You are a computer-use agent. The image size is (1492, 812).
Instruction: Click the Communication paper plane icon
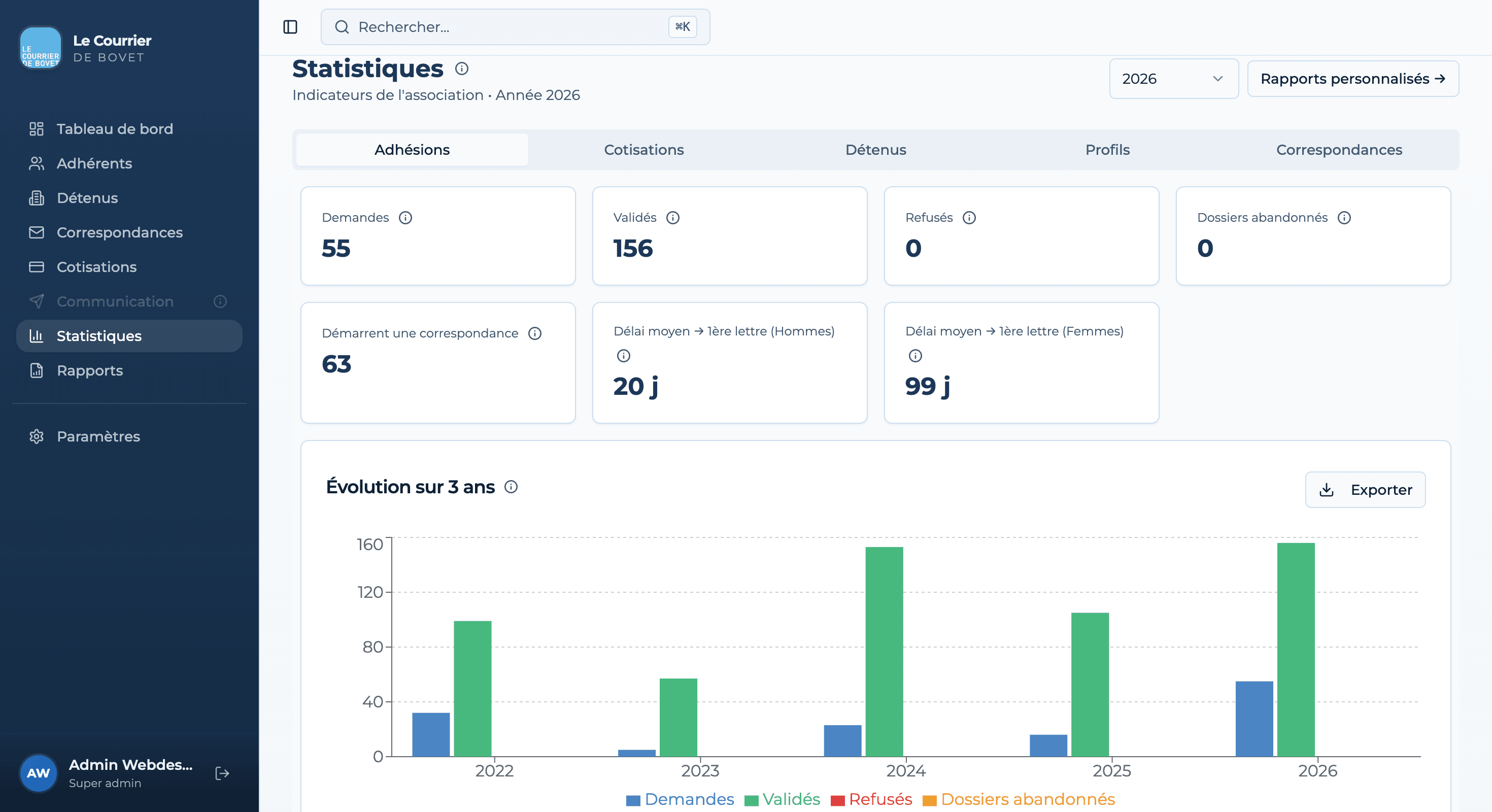pos(37,301)
